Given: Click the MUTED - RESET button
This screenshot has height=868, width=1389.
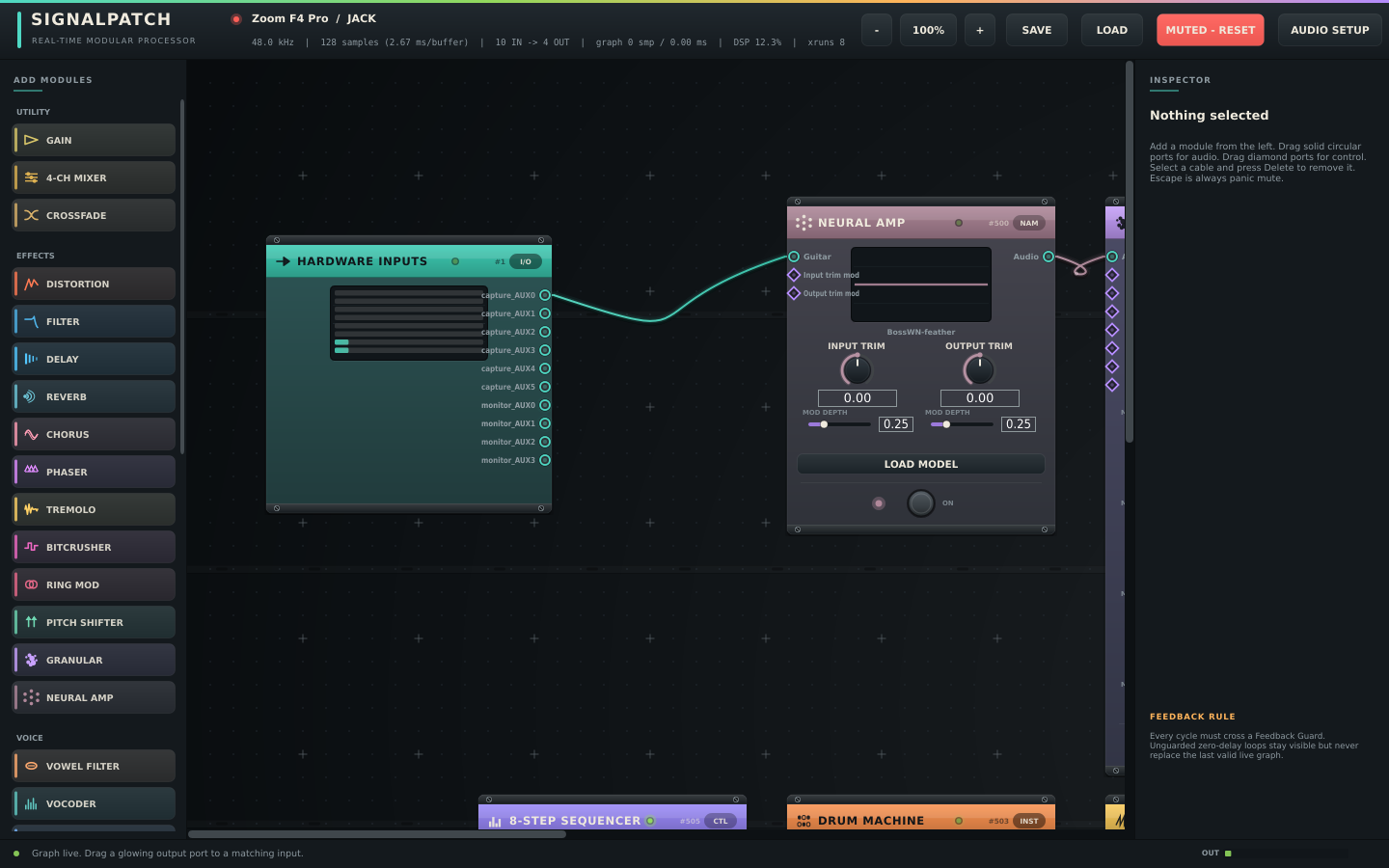Looking at the screenshot, I should click(x=1211, y=30).
